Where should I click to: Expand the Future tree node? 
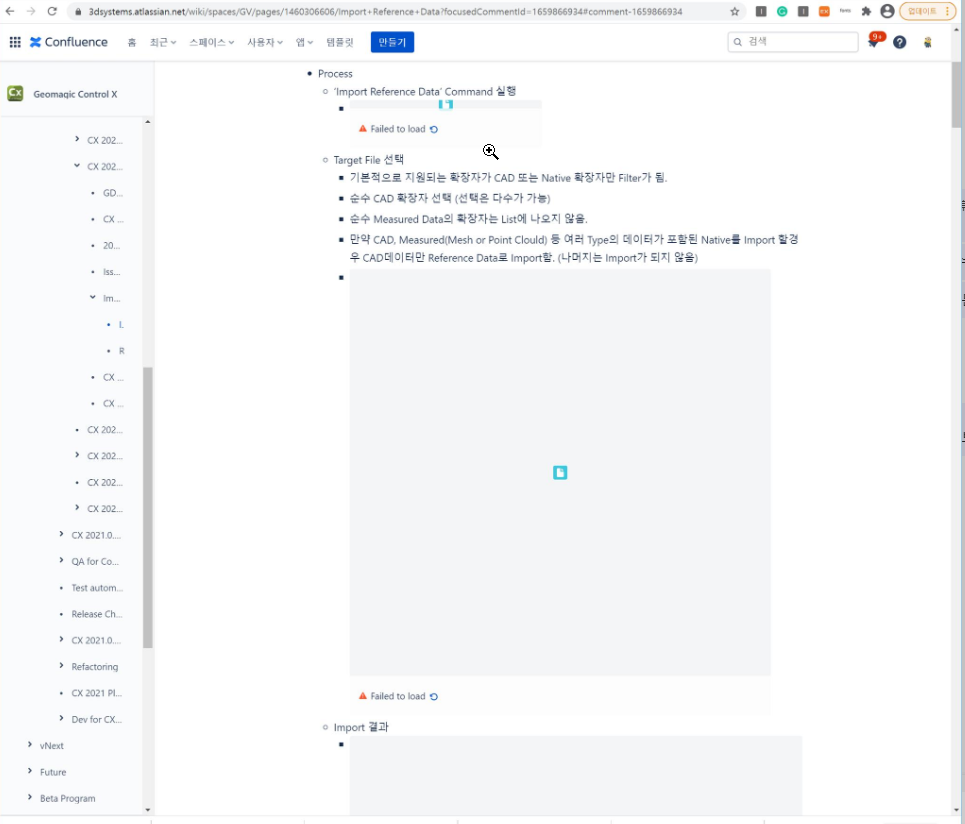point(30,771)
